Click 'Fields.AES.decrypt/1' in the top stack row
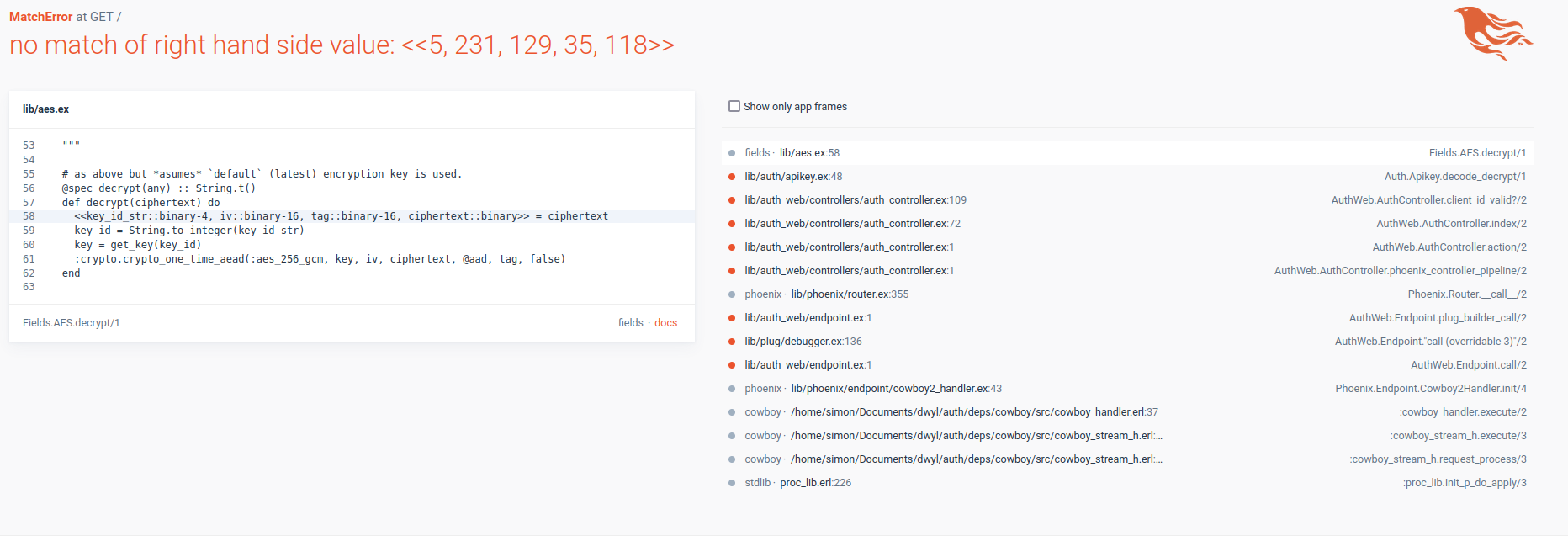The height and width of the screenshot is (541, 1568). pyautogui.click(x=1477, y=153)
